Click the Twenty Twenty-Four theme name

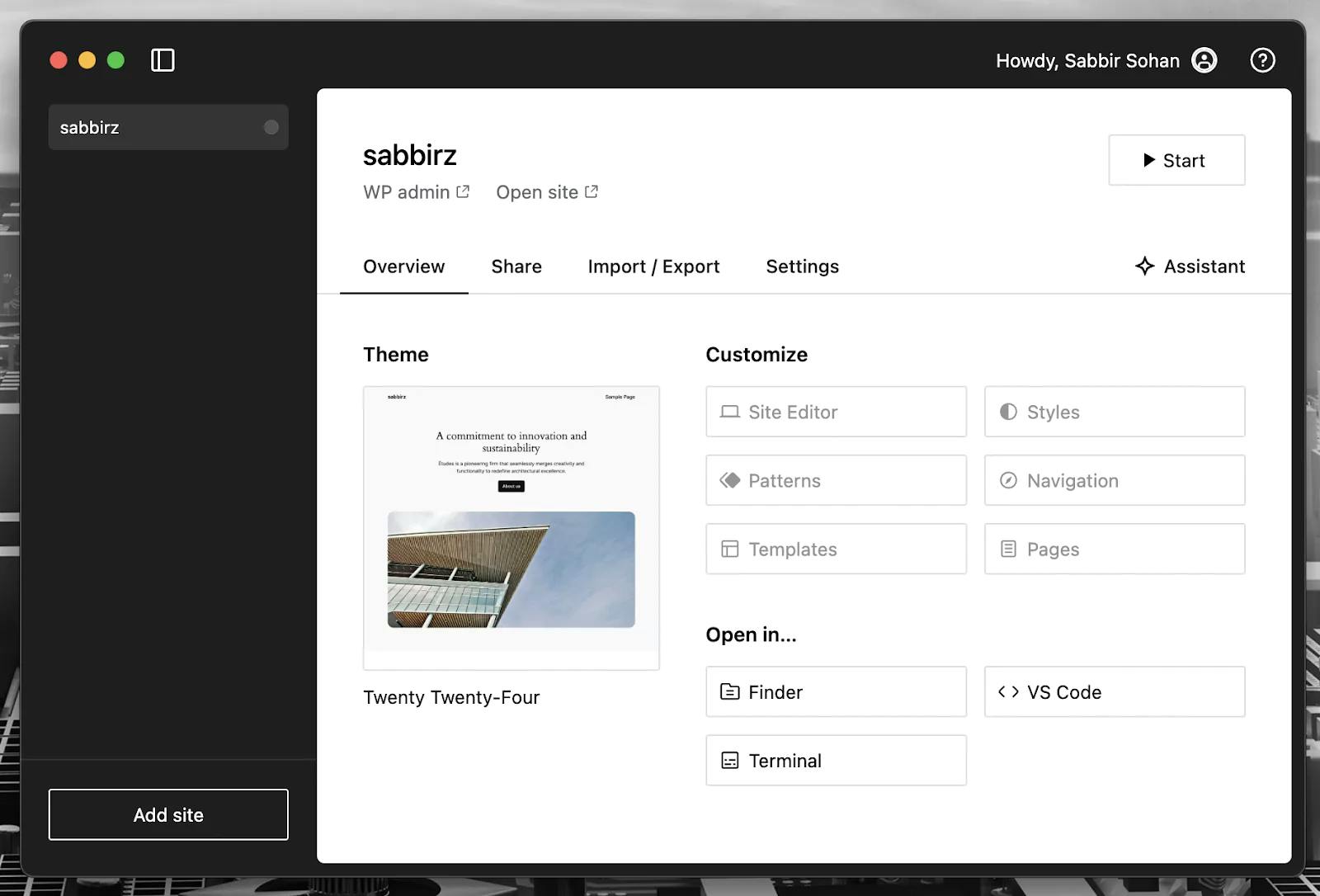(x=451, y=697)
